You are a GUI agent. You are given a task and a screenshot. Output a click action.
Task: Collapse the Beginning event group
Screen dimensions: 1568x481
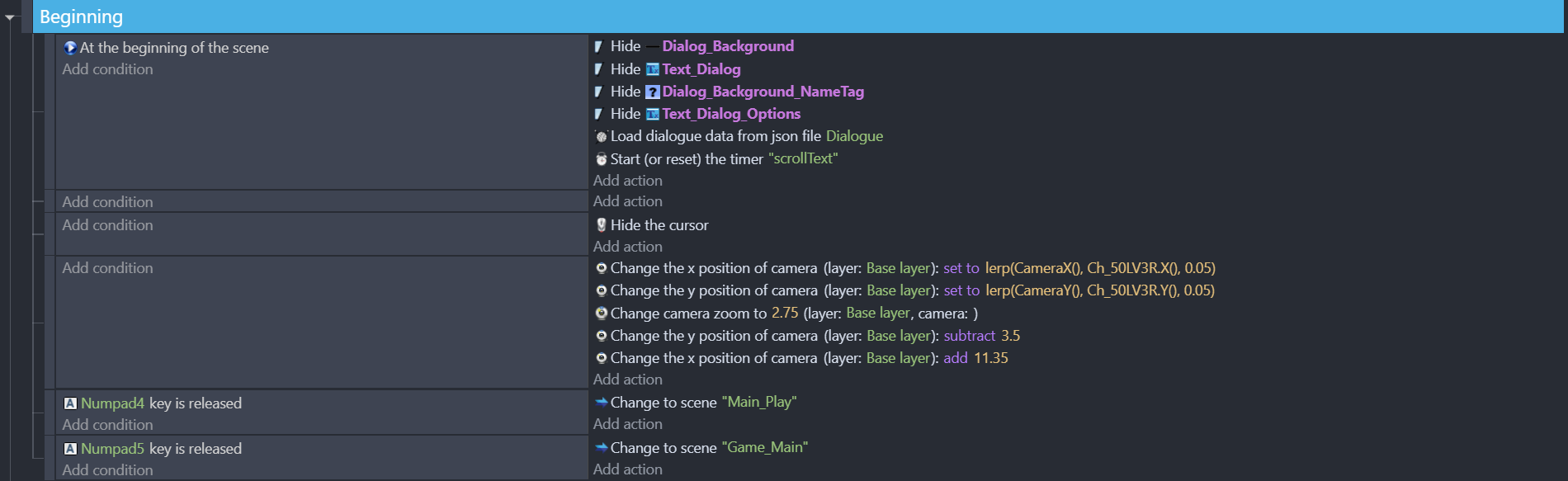[10, 17]
